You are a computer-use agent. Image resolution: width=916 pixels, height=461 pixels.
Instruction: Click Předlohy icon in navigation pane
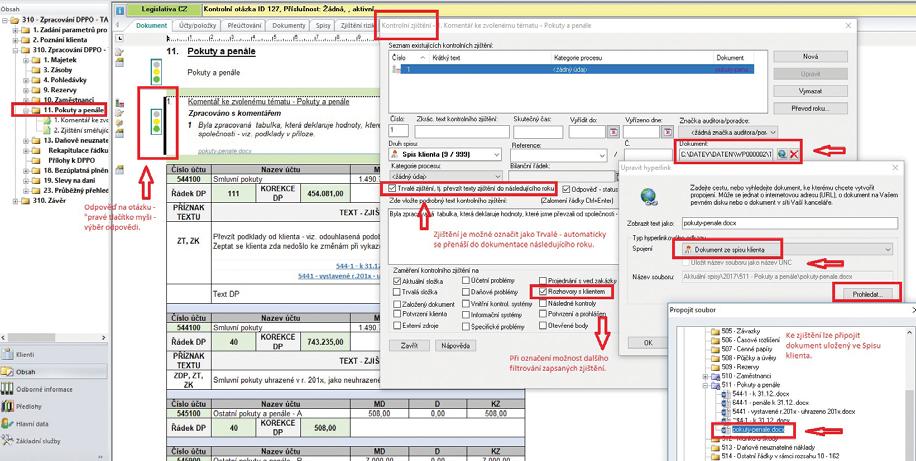8,405
